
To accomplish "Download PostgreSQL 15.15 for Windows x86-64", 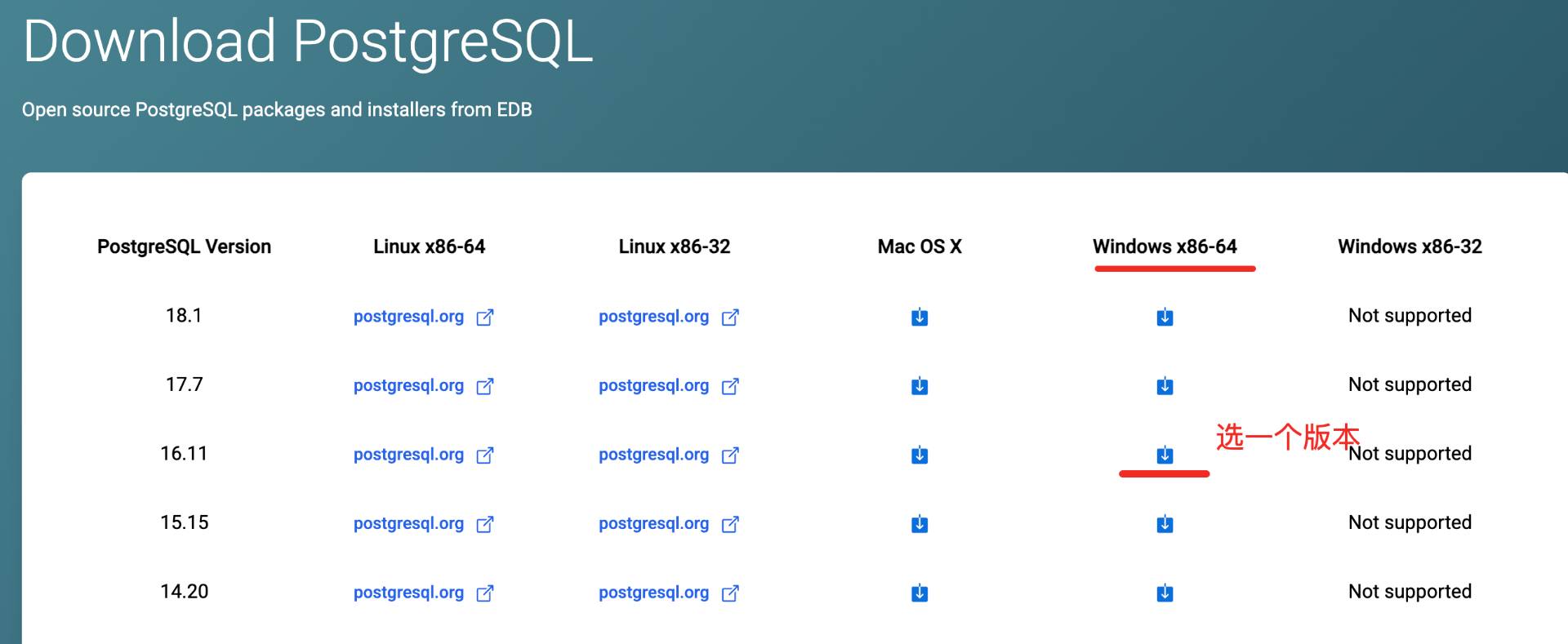I will click(1165, 523).
